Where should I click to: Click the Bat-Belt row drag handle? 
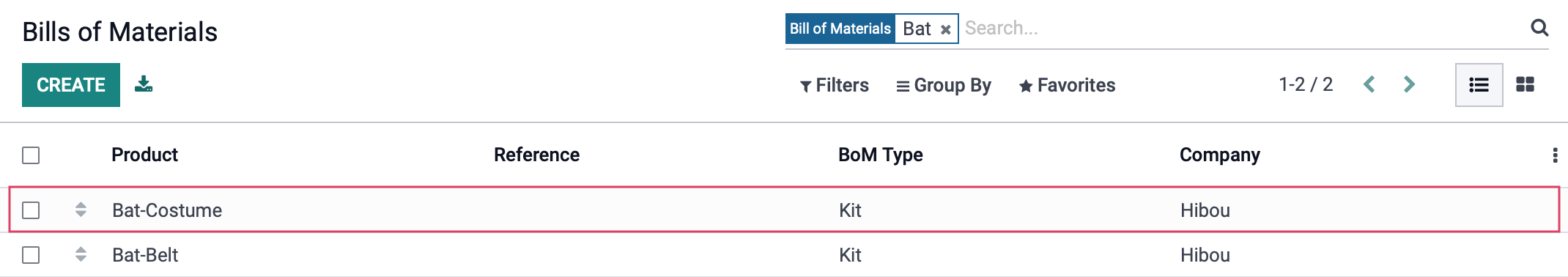[81, 254]
